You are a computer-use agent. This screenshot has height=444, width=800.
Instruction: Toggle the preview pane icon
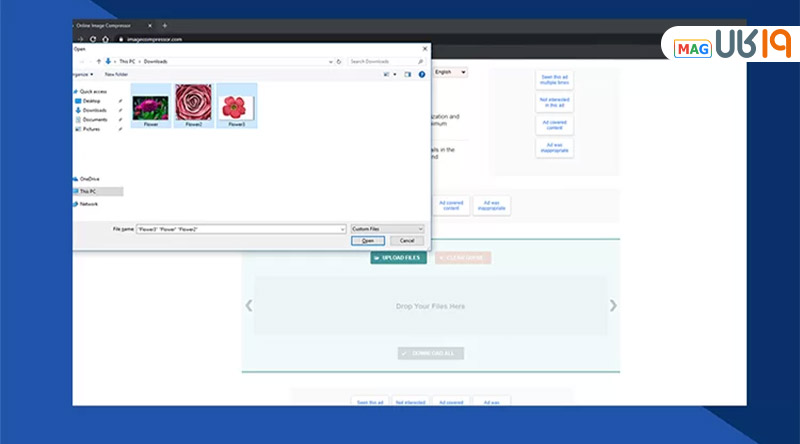(x=408, y=74)
